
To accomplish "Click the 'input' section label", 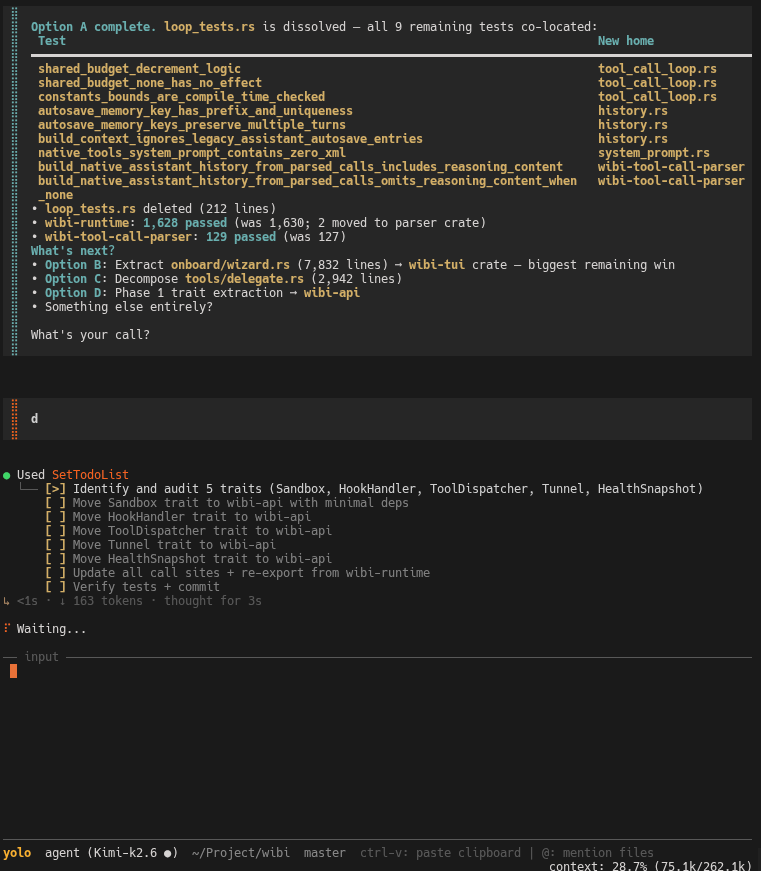I will [42, 657].
